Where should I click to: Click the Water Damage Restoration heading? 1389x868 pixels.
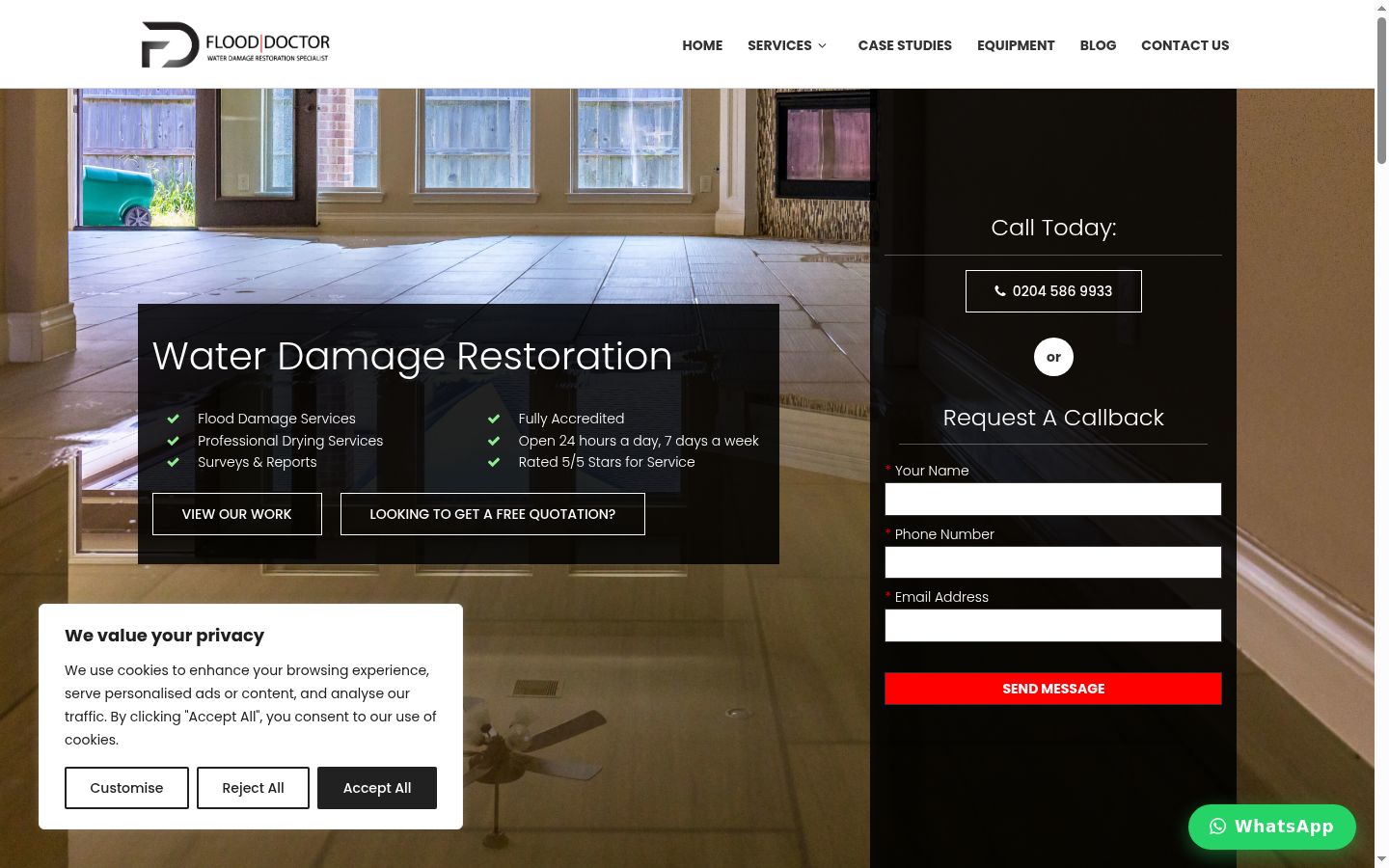pos(412,356)
